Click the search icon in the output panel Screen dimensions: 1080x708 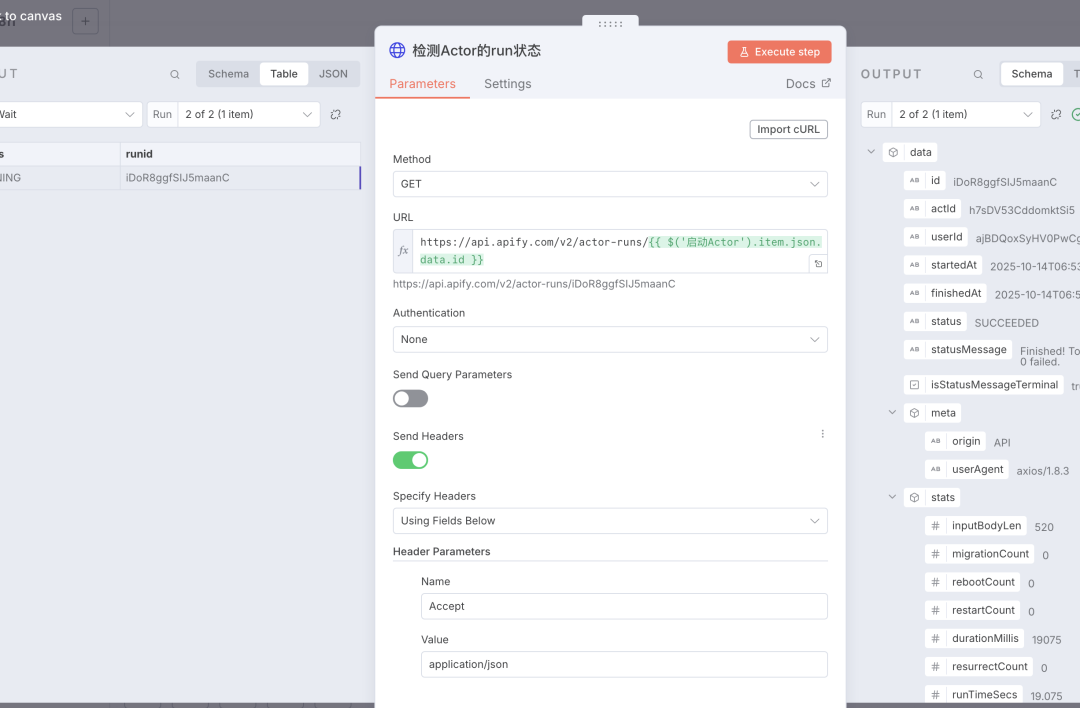(x=979, y=74)
